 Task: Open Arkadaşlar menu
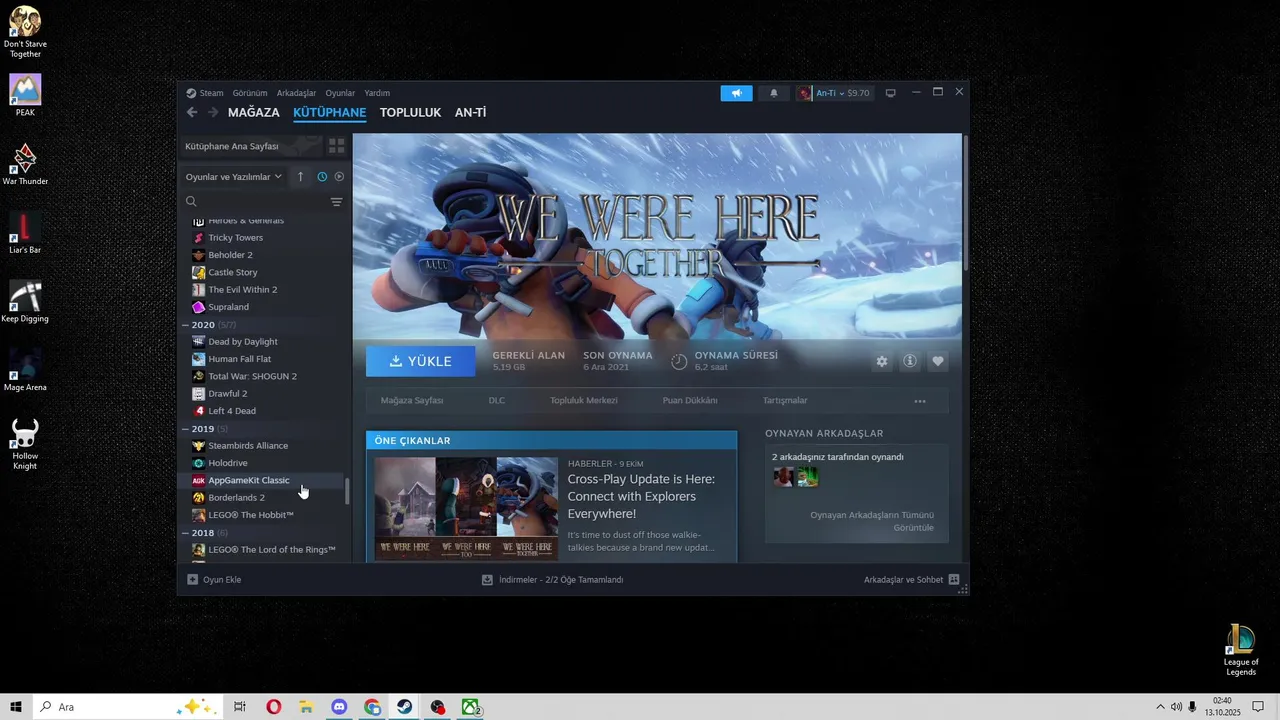pos(296,93)
